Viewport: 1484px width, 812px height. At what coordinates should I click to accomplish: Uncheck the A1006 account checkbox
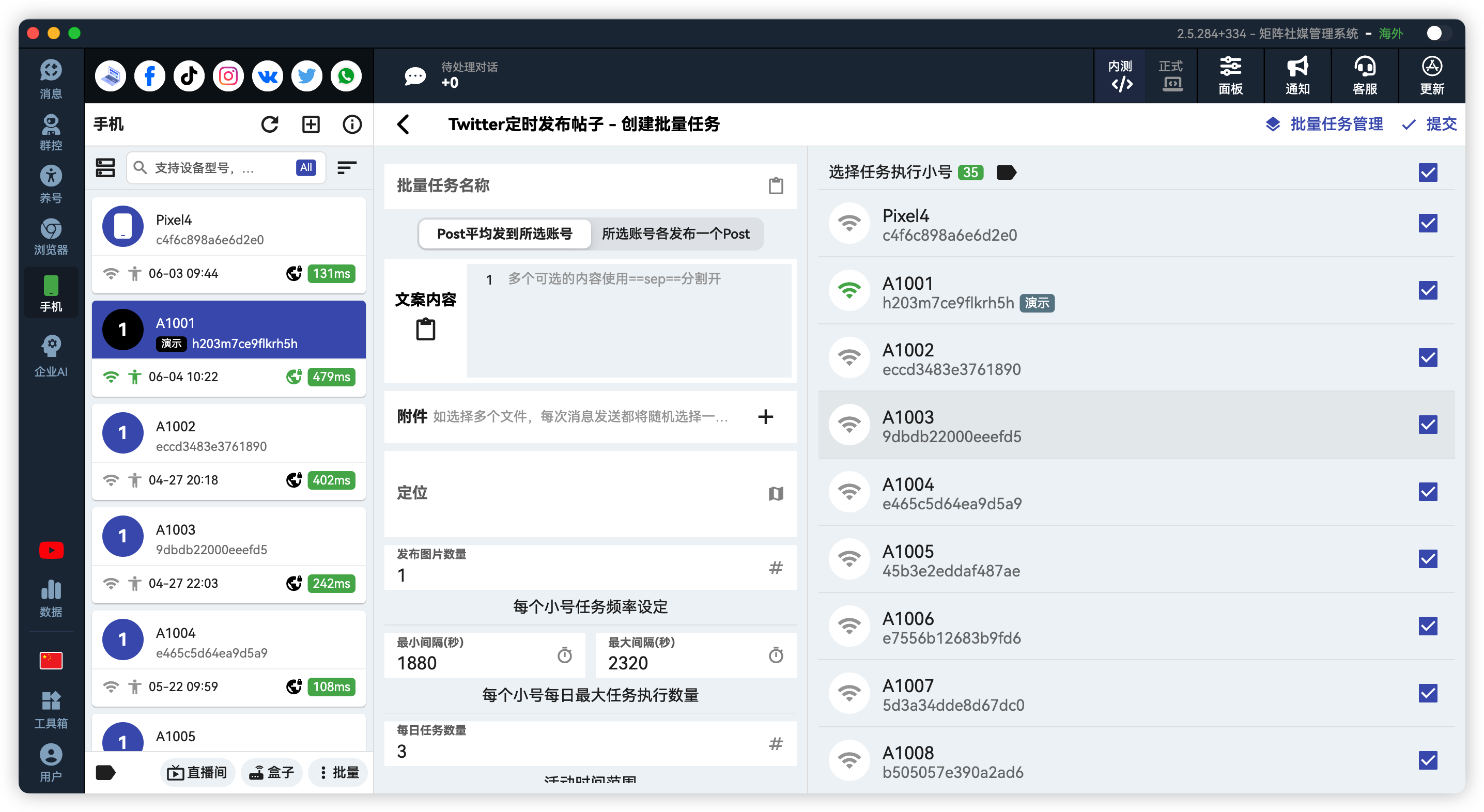[1428, 626]
